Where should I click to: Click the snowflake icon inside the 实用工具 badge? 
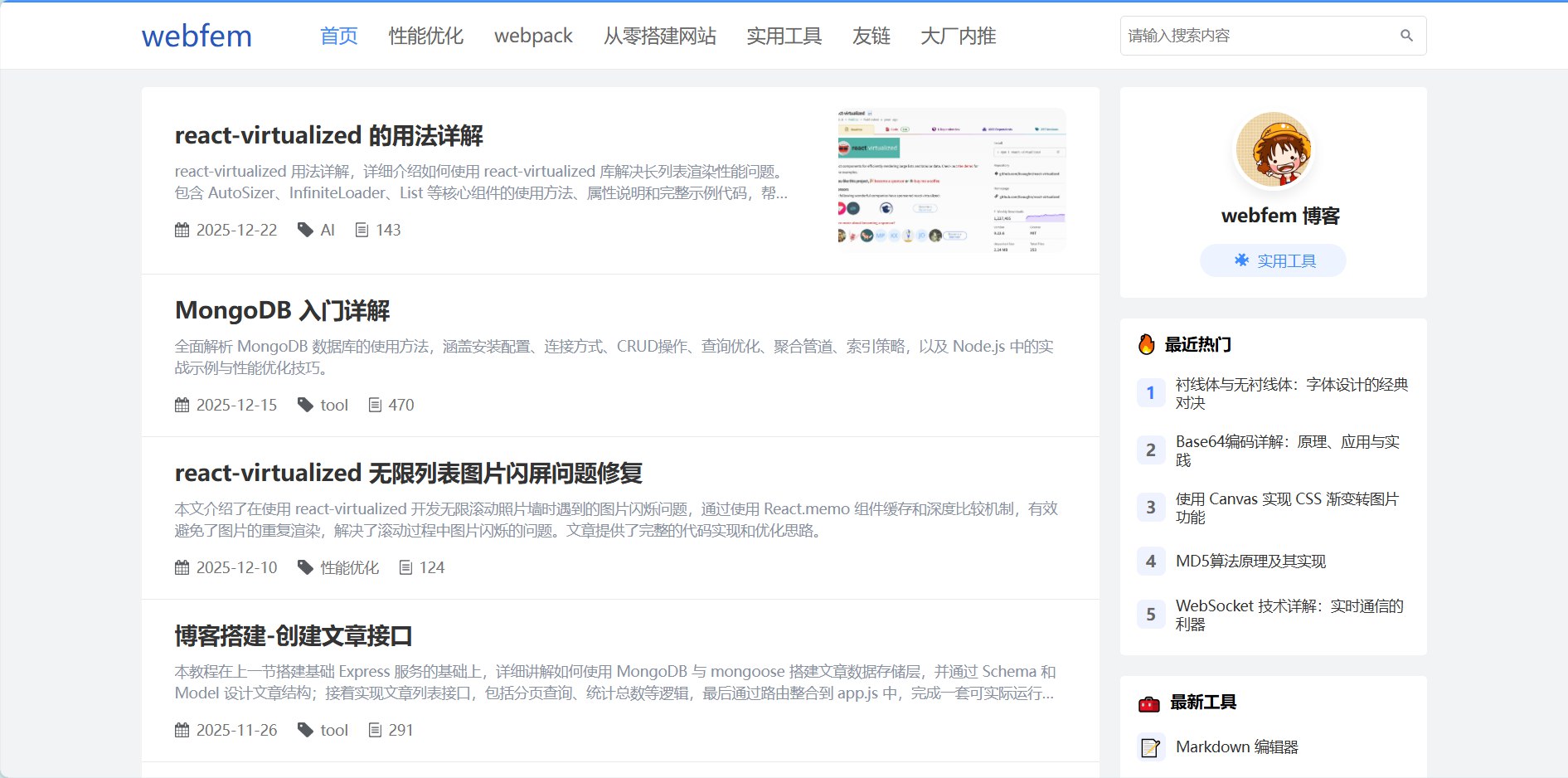(x=1240, y=260)
